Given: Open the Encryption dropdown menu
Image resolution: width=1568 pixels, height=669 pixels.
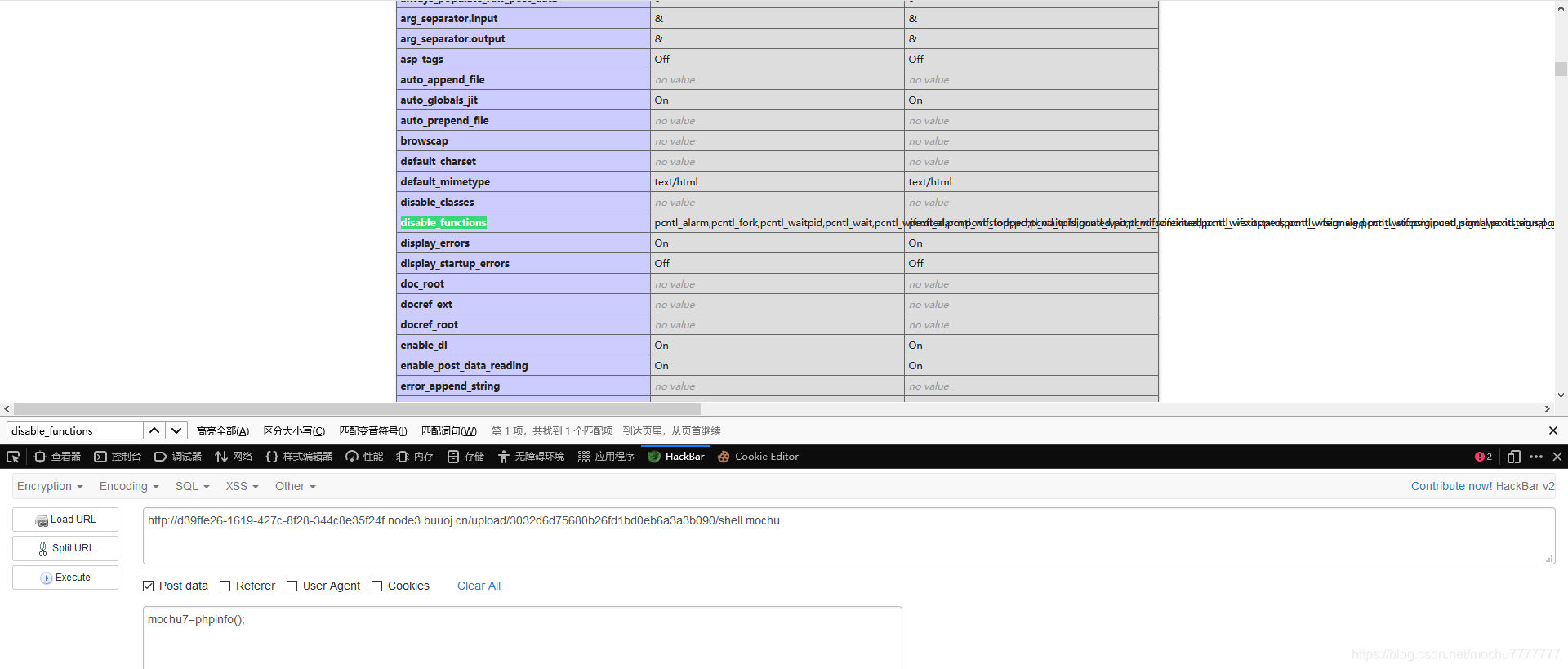Looking at the screenshot, I should click(50, 486).
